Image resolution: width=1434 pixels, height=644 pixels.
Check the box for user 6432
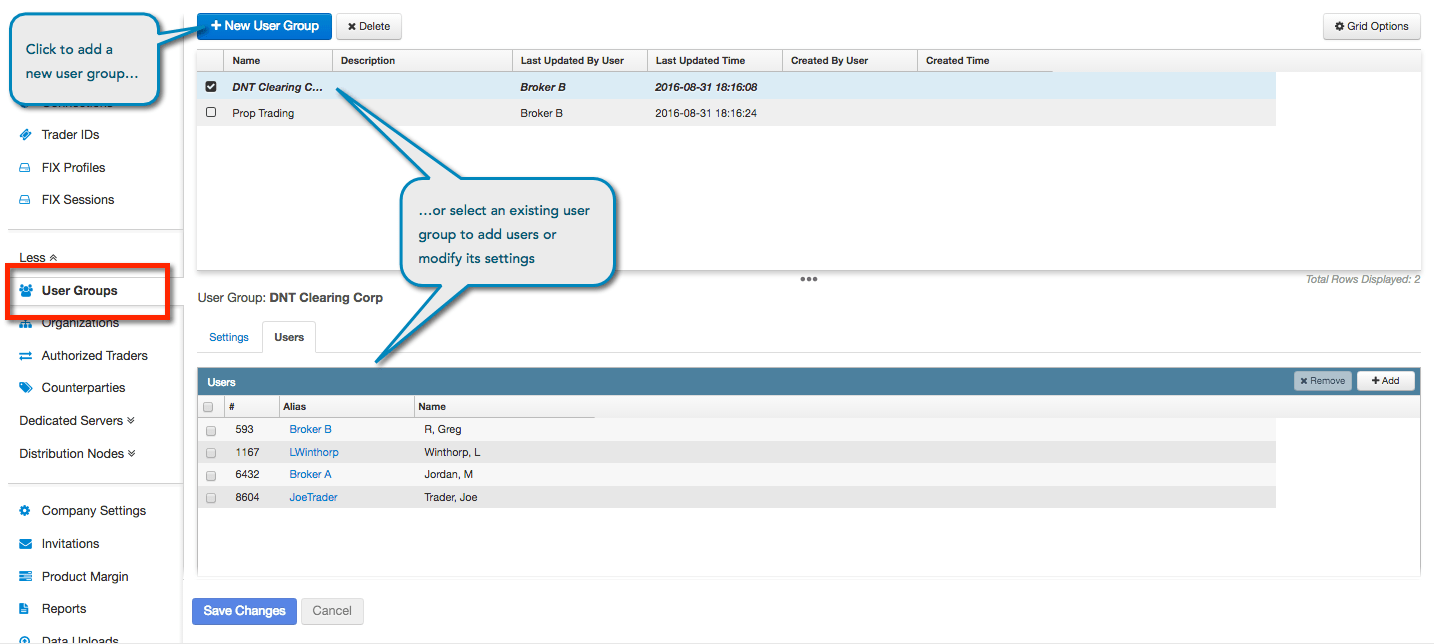(211, 475)
